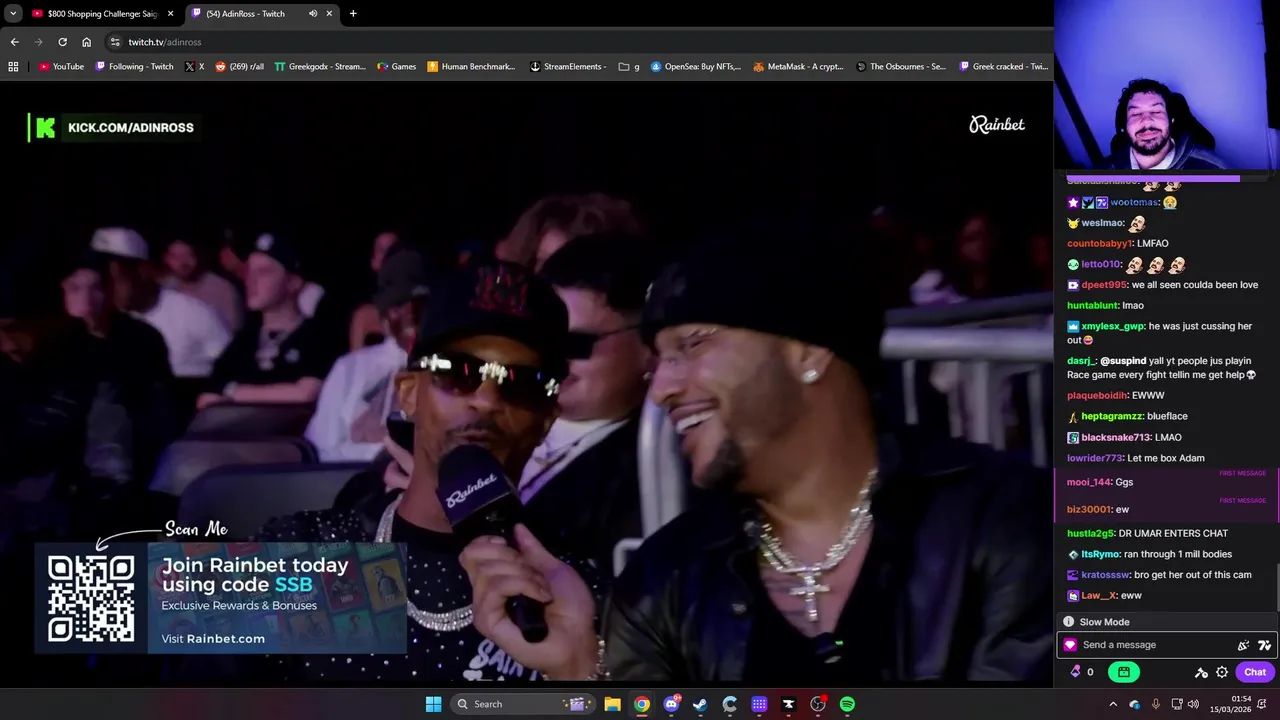Viewport: 1280px width, 720px height.
Task: Show hidden system tray icons
Action: coord(1113,704)
